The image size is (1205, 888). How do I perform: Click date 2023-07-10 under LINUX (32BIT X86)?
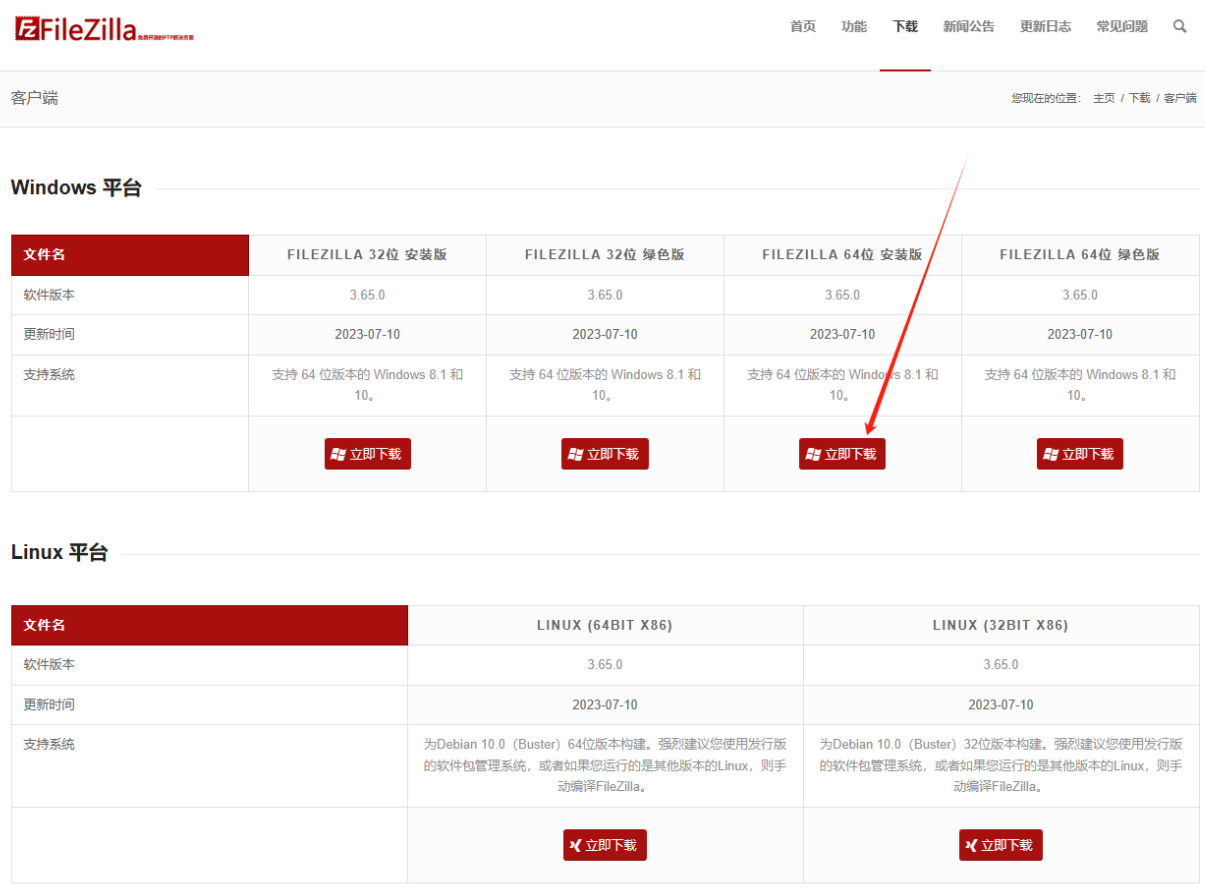pos(1001,704)
